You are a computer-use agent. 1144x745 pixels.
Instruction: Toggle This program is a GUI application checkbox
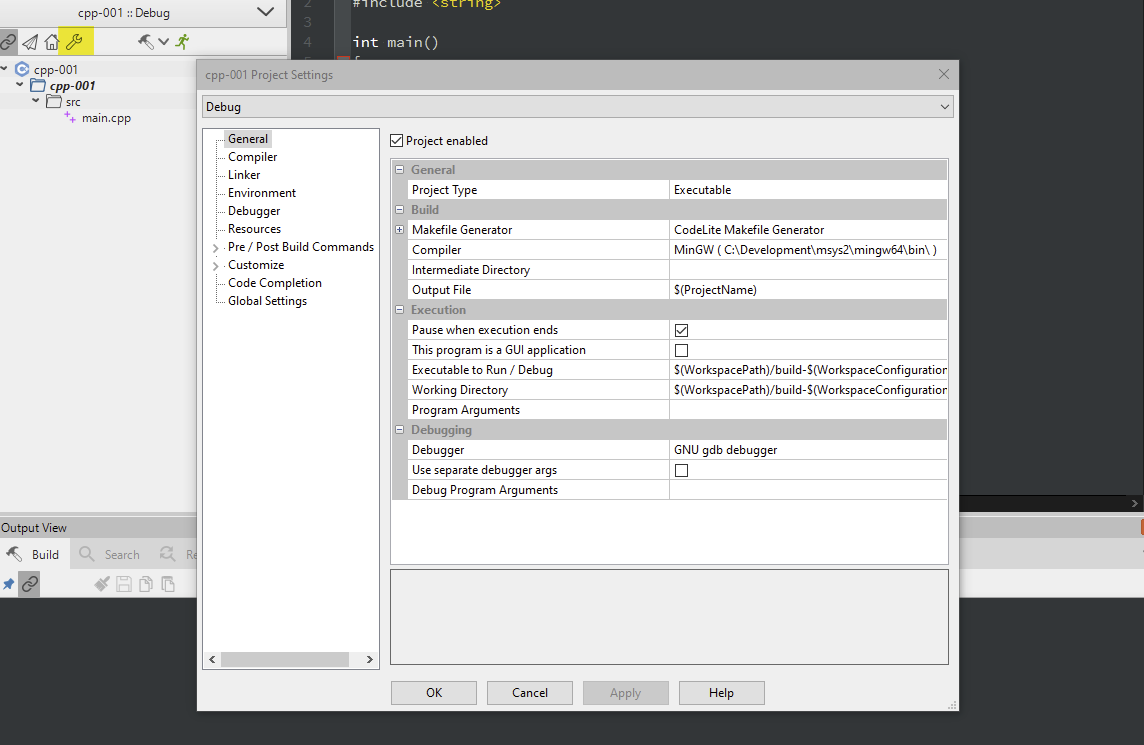pyautogui.click(x=681, y=350)
